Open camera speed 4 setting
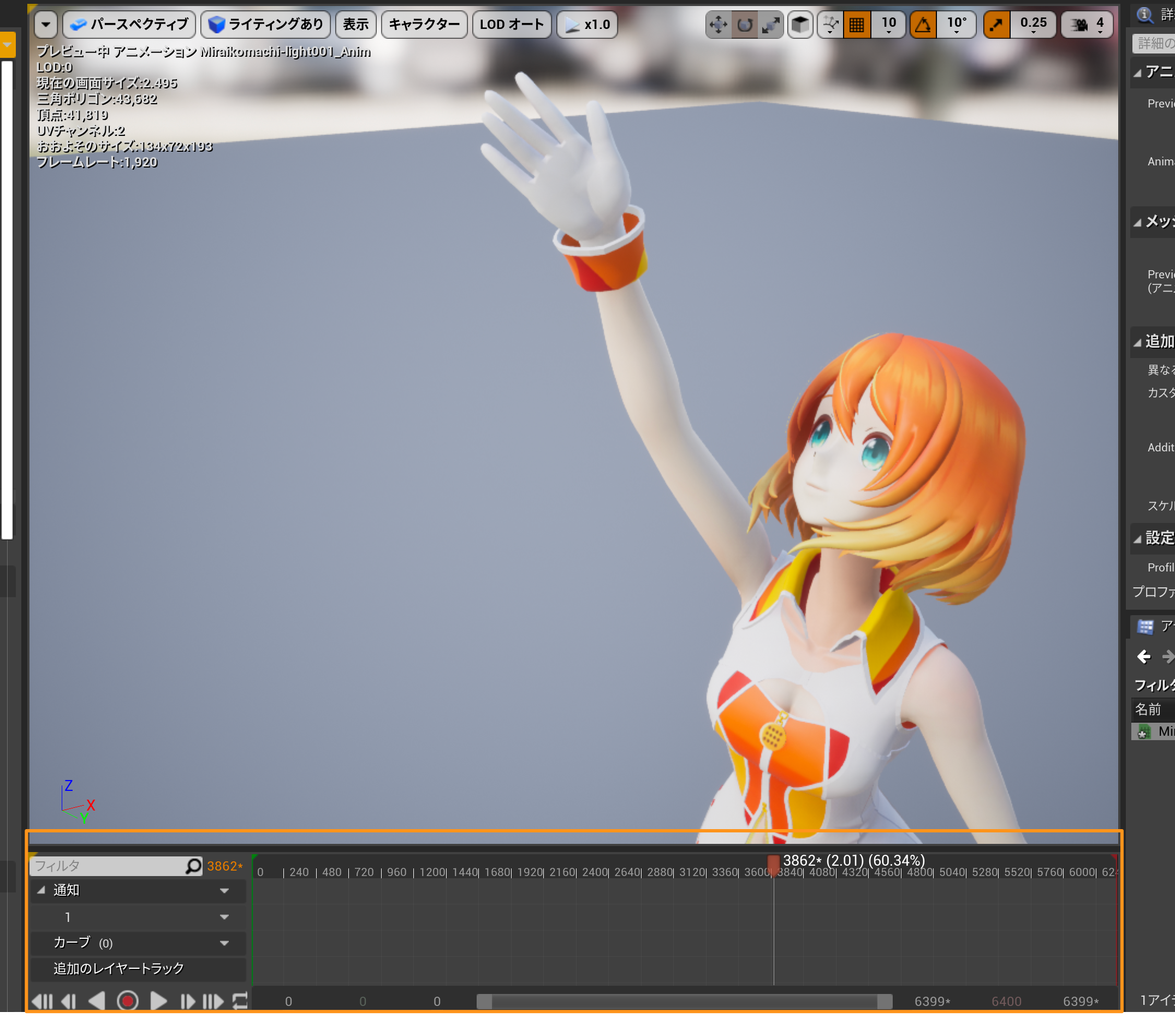This screenshot has width=1175, height=1036. pyautogui.click(x=1087, y=25)
